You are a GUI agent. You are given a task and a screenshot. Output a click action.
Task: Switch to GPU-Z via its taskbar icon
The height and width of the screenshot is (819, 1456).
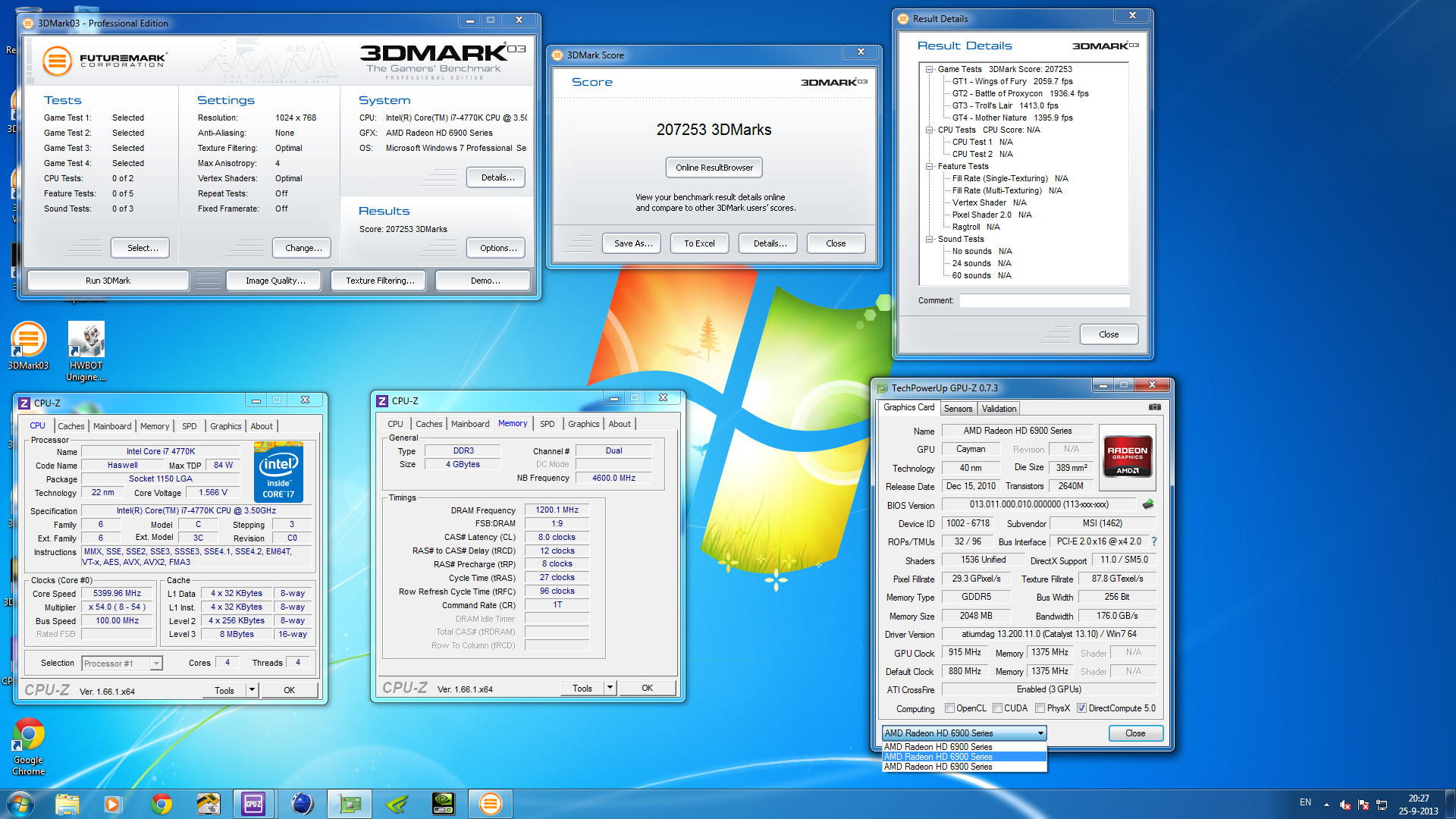[x=350, y=804]
